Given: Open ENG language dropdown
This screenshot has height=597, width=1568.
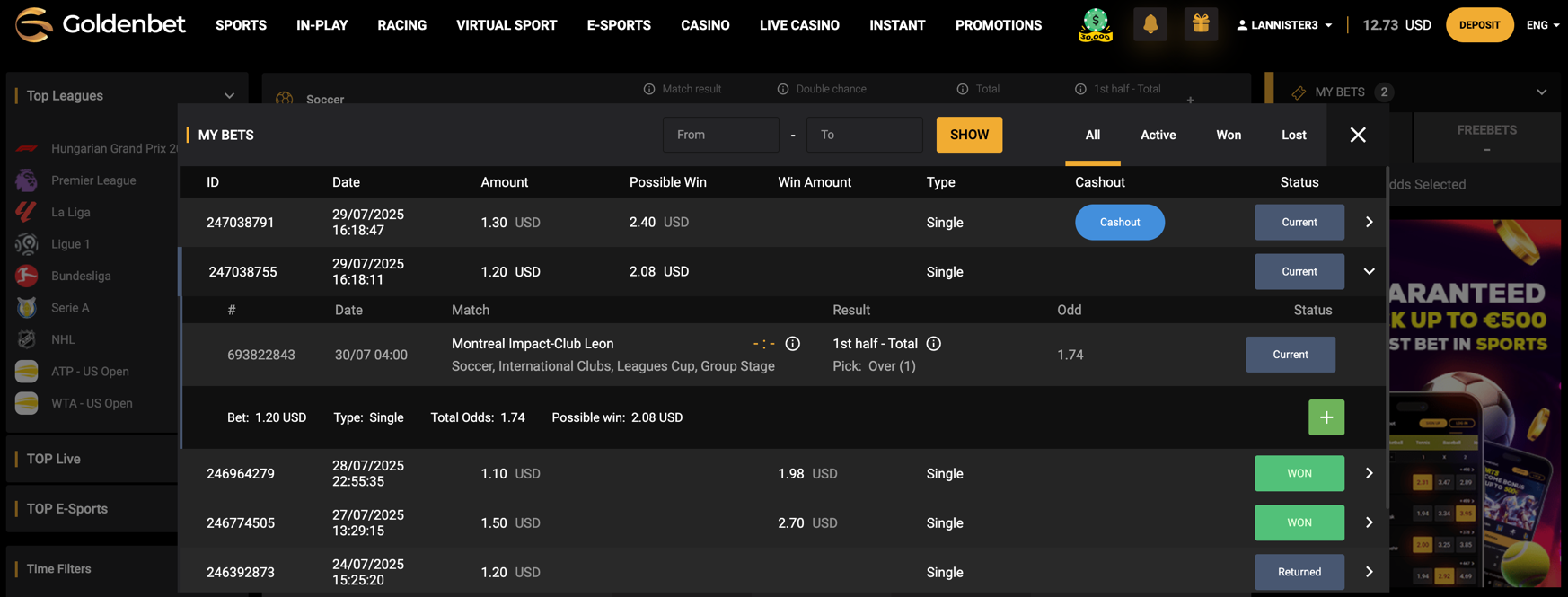Looking at the screenshot, I should [x=1542, y=25].
